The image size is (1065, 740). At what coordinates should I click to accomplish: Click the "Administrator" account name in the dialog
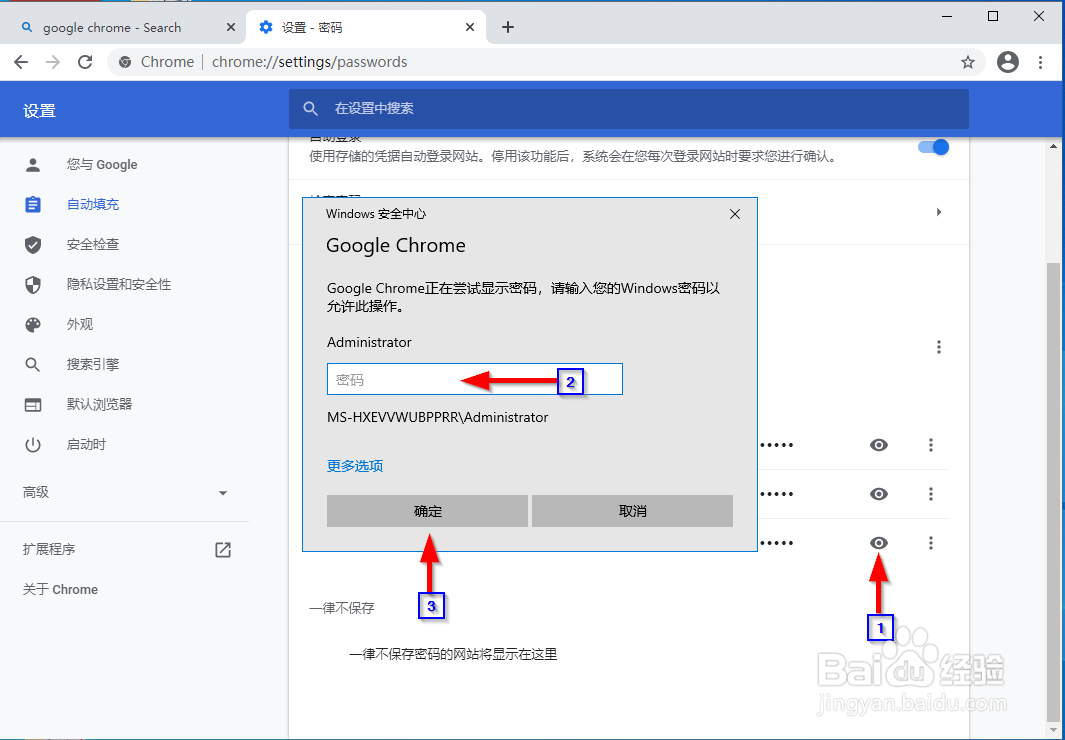point(369,342)
